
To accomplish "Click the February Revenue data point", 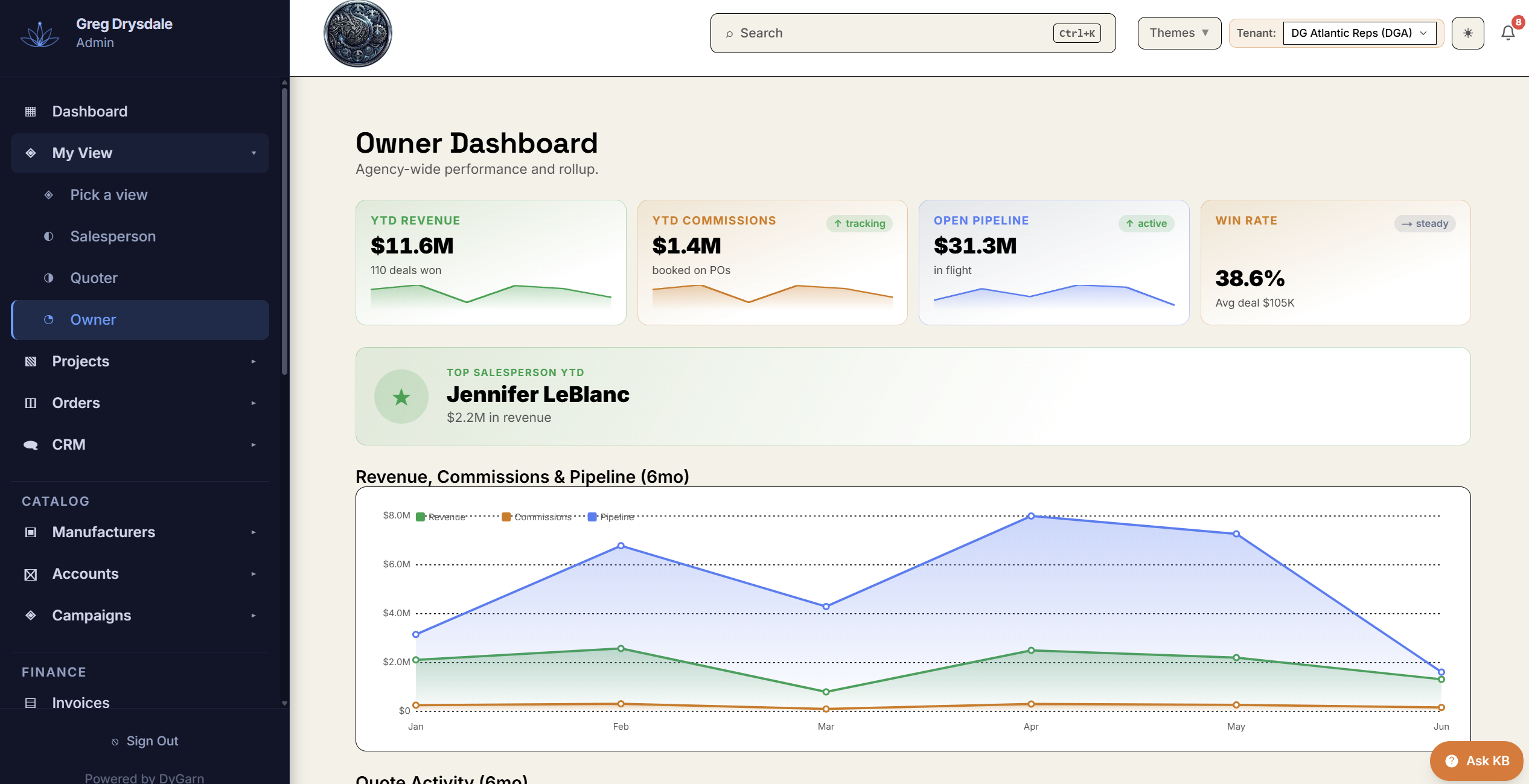I will pyautogui.click(x=621, y=649).
